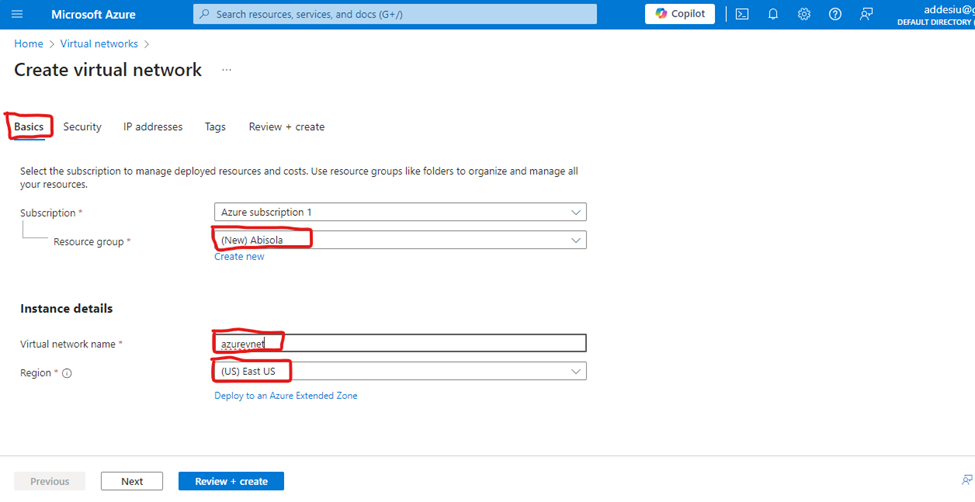Click the Create new resource group link
Screen dimensions: 975x502
point(239,257)
